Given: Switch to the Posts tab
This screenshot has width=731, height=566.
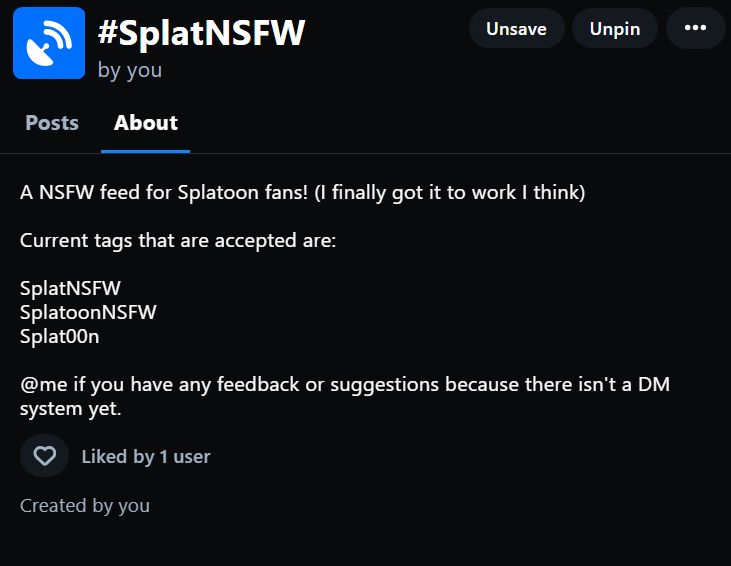Looking at the screenshot, I should pos(52,123).
